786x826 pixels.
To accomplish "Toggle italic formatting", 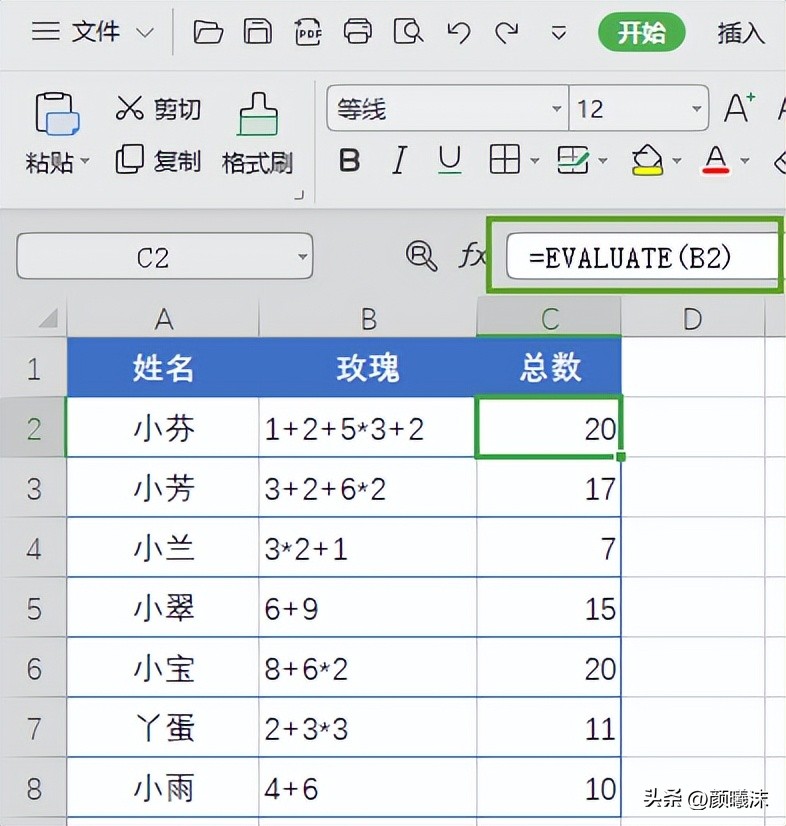I will [x=400, y=160].
